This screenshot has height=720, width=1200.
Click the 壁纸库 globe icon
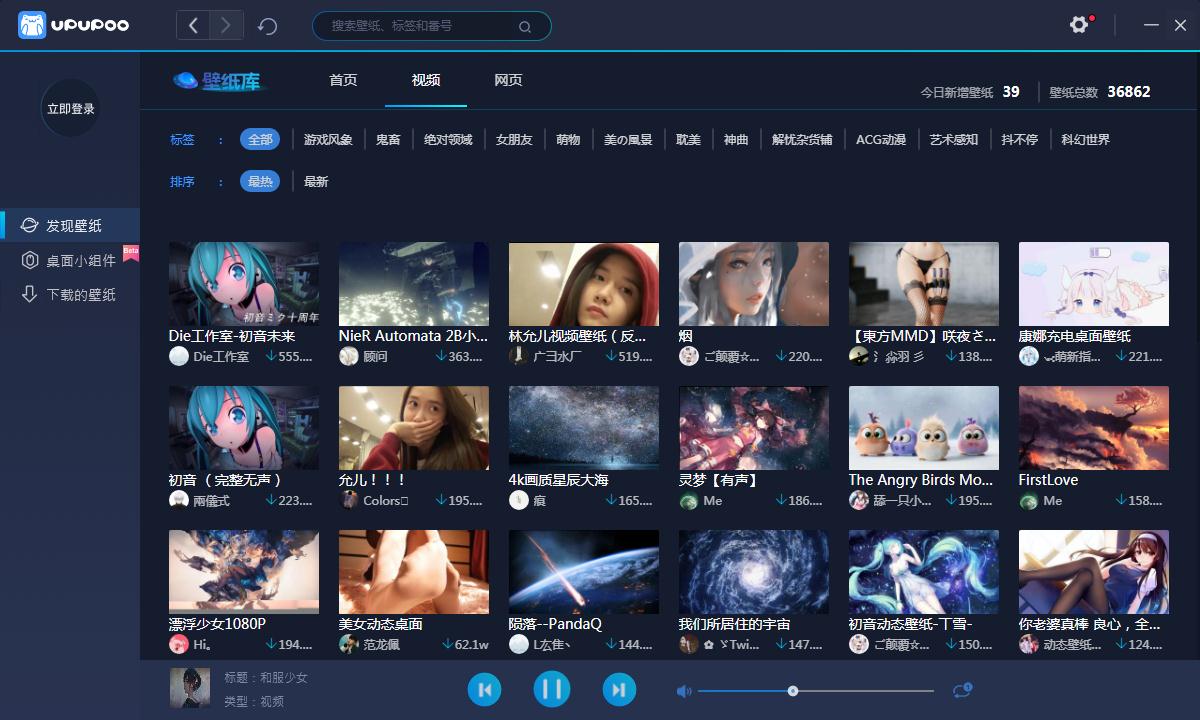[x=185, y=82]
